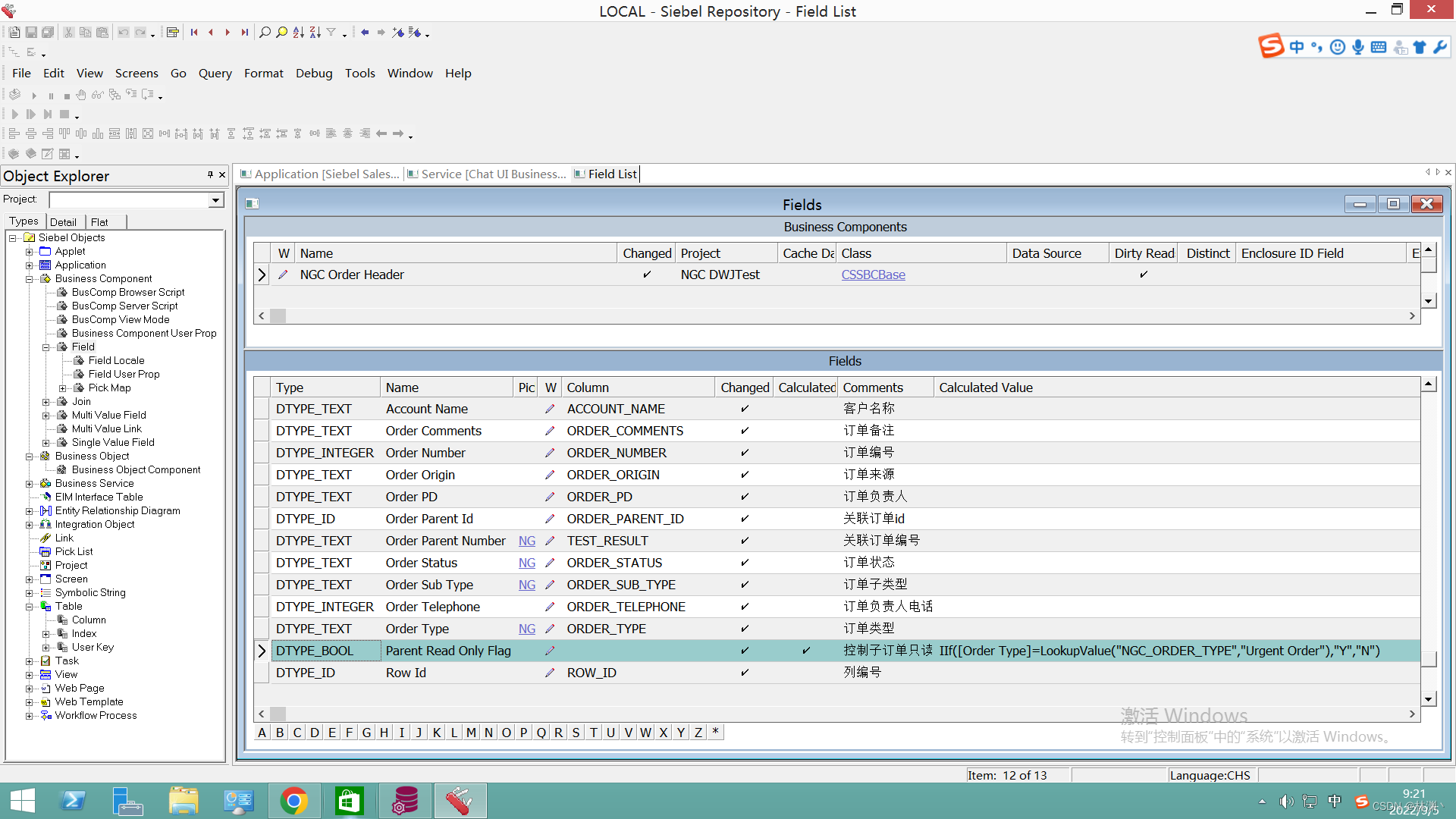Toggle Changed check for Order Status field

(x=745, y=563)
